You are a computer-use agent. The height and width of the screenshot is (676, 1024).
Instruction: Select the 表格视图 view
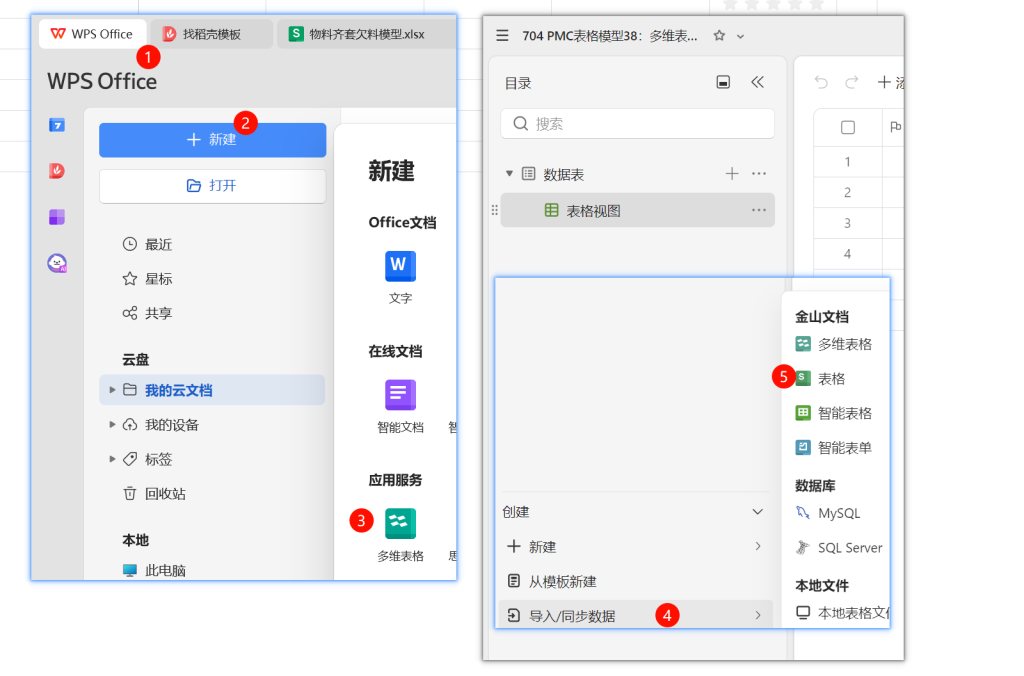pos(637,210)
